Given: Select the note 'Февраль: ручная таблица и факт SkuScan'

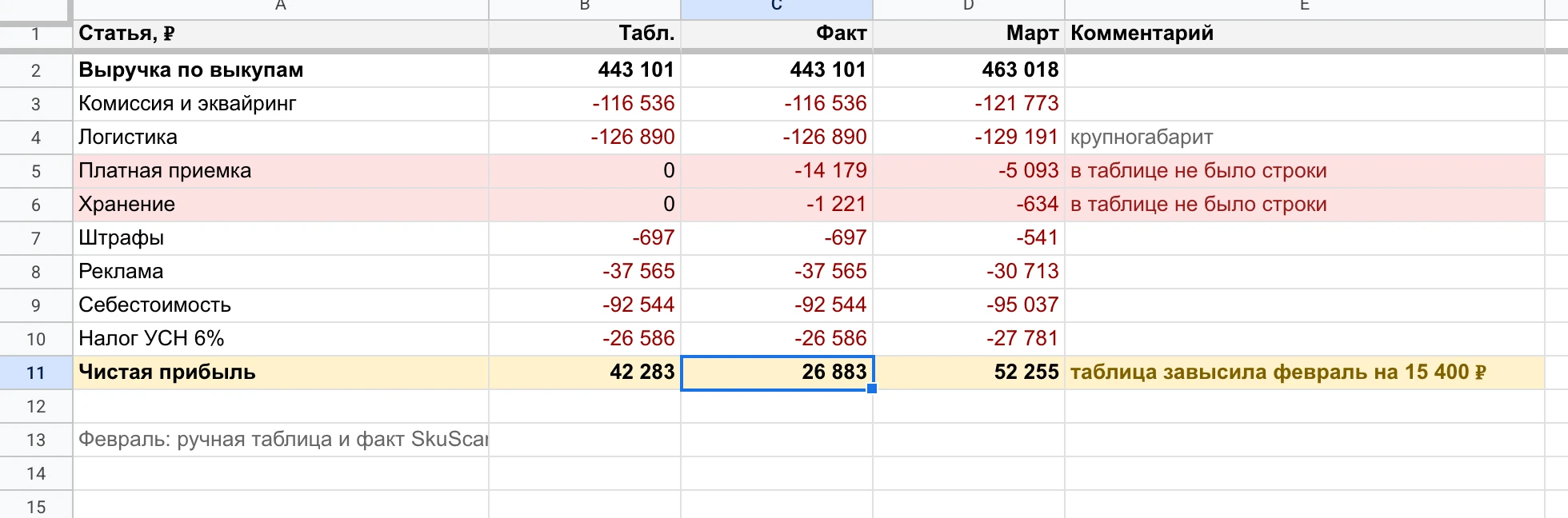Looking at the screenshot, I should pyautogui.click(x=281, y=440).
